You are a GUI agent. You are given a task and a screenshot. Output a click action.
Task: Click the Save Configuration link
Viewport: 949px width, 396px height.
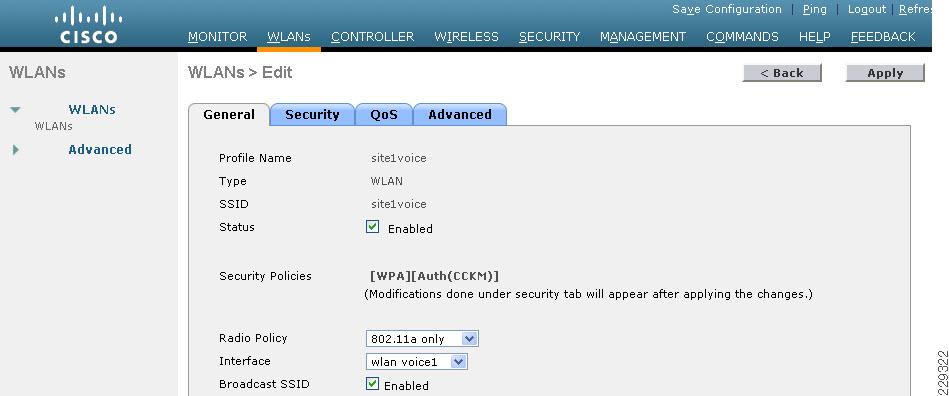coord(727,9)
